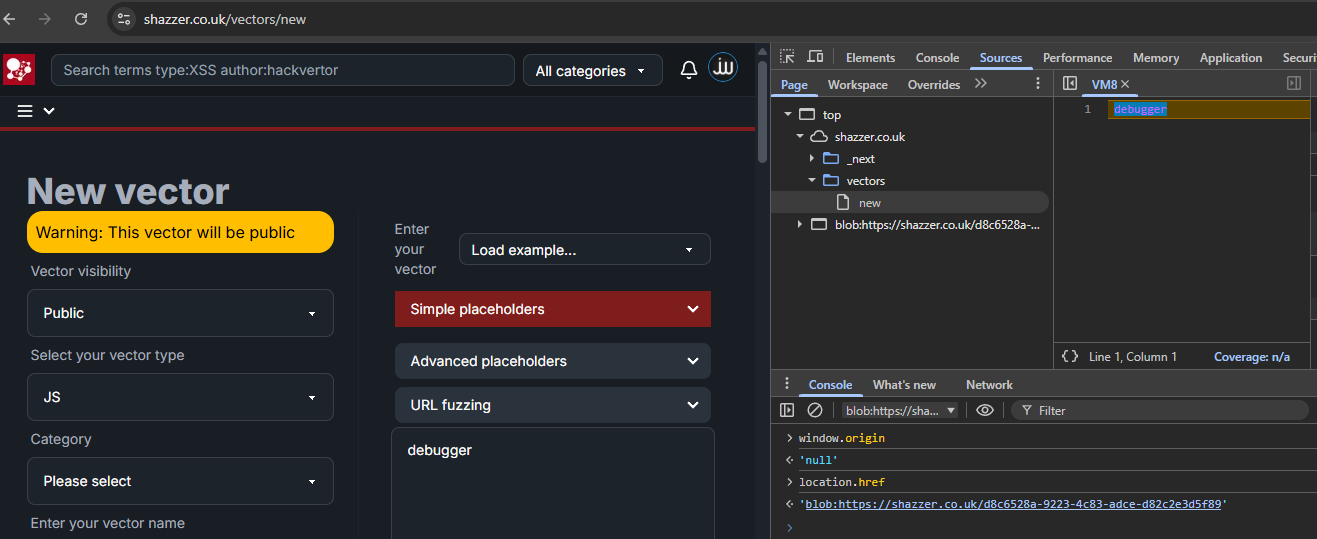Open the user avatar menu
1317x539 pixels.
coord(723,68)
